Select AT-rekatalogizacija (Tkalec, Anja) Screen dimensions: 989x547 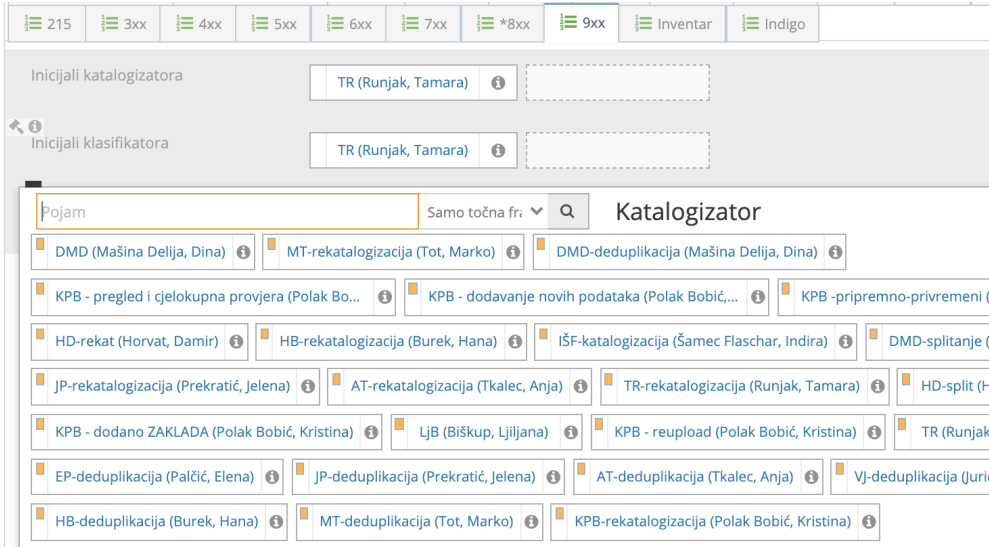(457, 386)
